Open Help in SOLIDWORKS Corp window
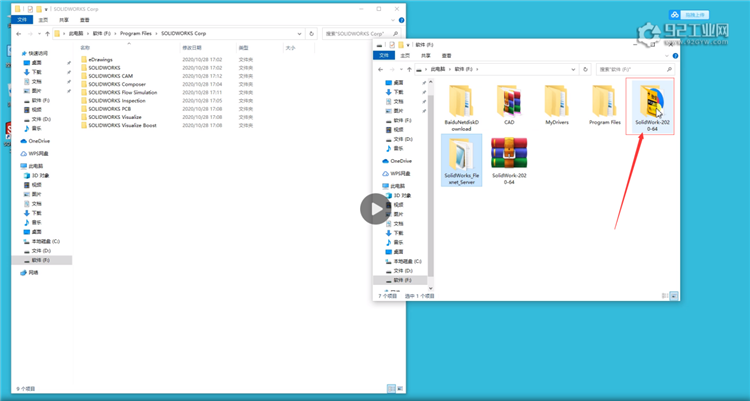Viewport: 750px width, 401px height. coord(401,20)
